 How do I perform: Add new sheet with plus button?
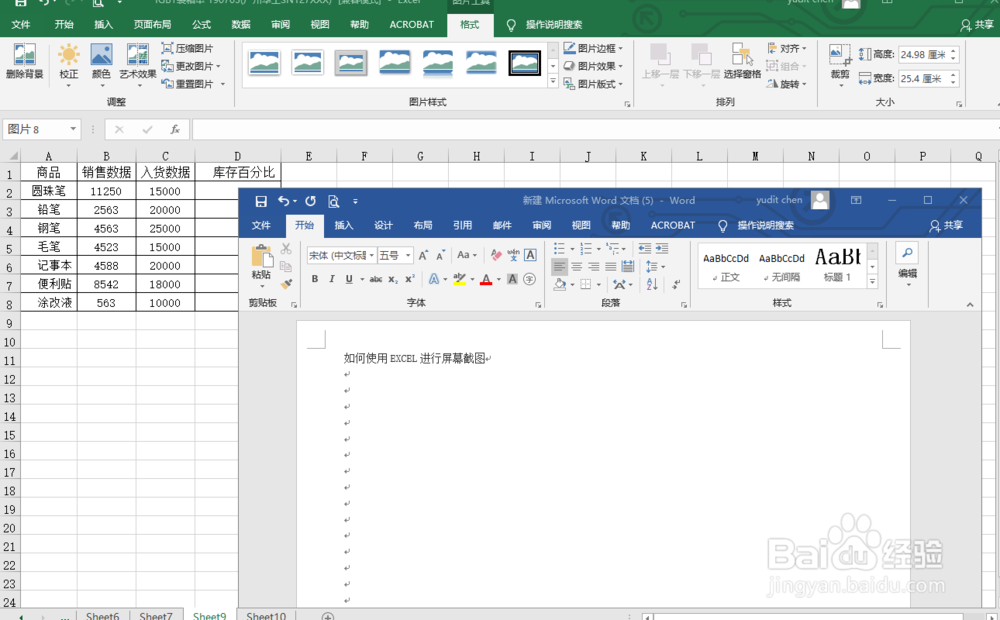click(x=328, y=616)
